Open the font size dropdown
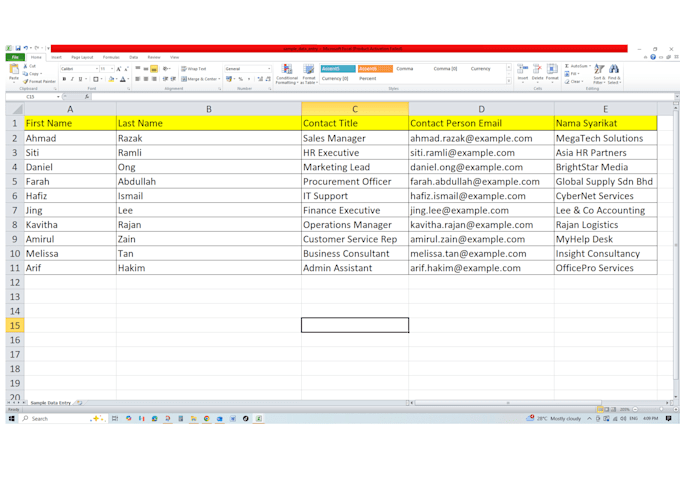Viewport: 680px width, 481px height. click(112, 69)
